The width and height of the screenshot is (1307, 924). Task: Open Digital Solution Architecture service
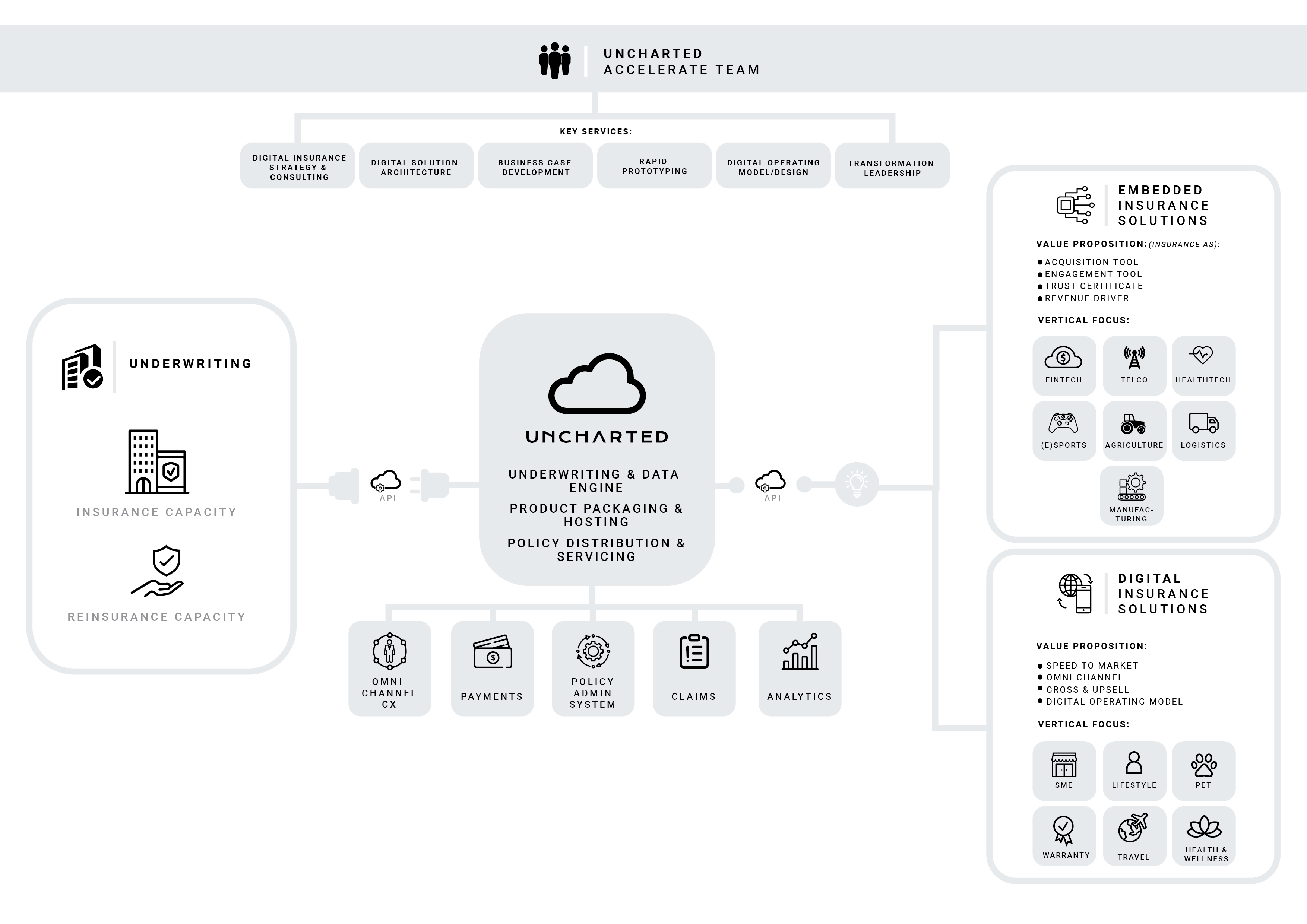[x=416, y=166]
